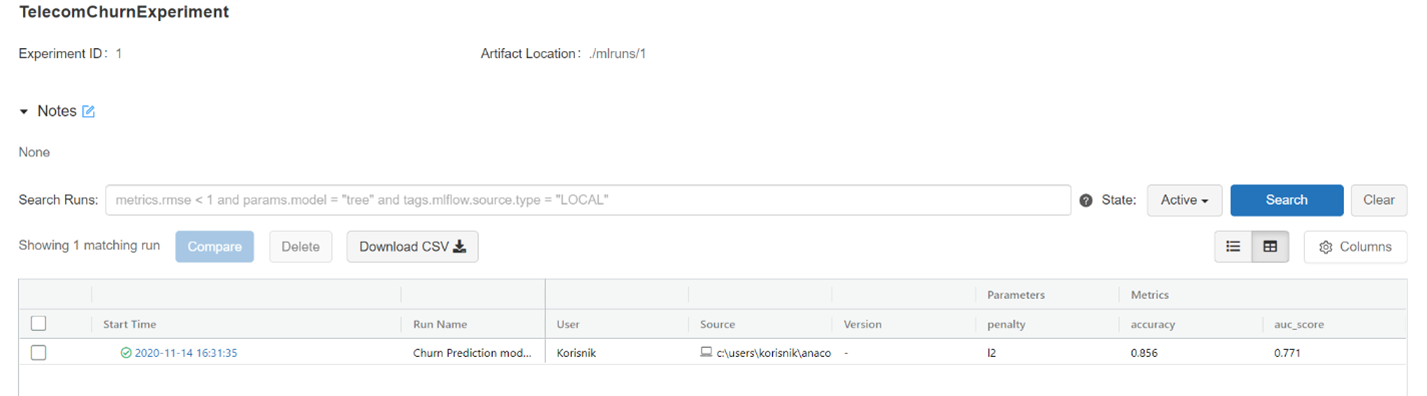Open the Active state dropdown
This screenshot has height=396, width=1427.
tap(1184, 200)
